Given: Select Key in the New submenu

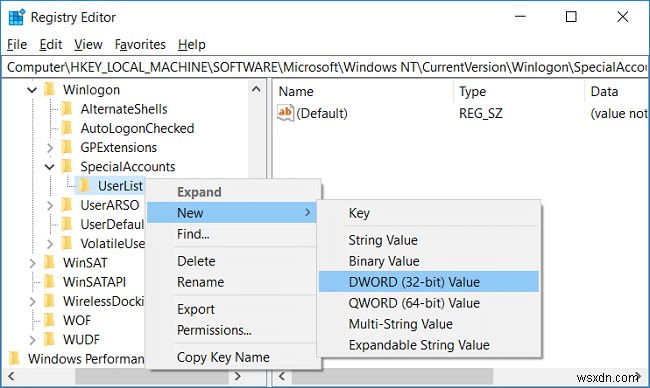Looking at the screenshot, I should click(429, 213).
